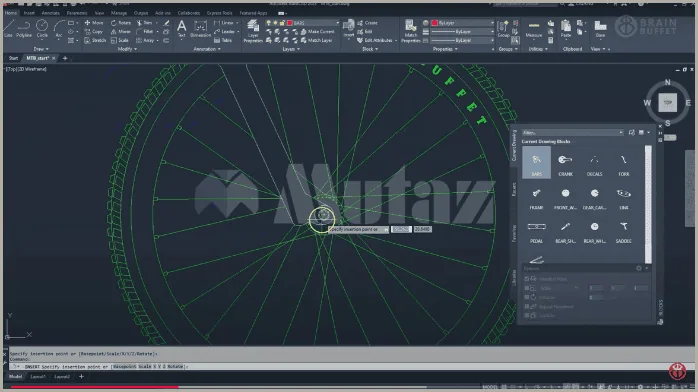The image size is (698, 392).
Task: Click the Scale tool
Action: 120,40
